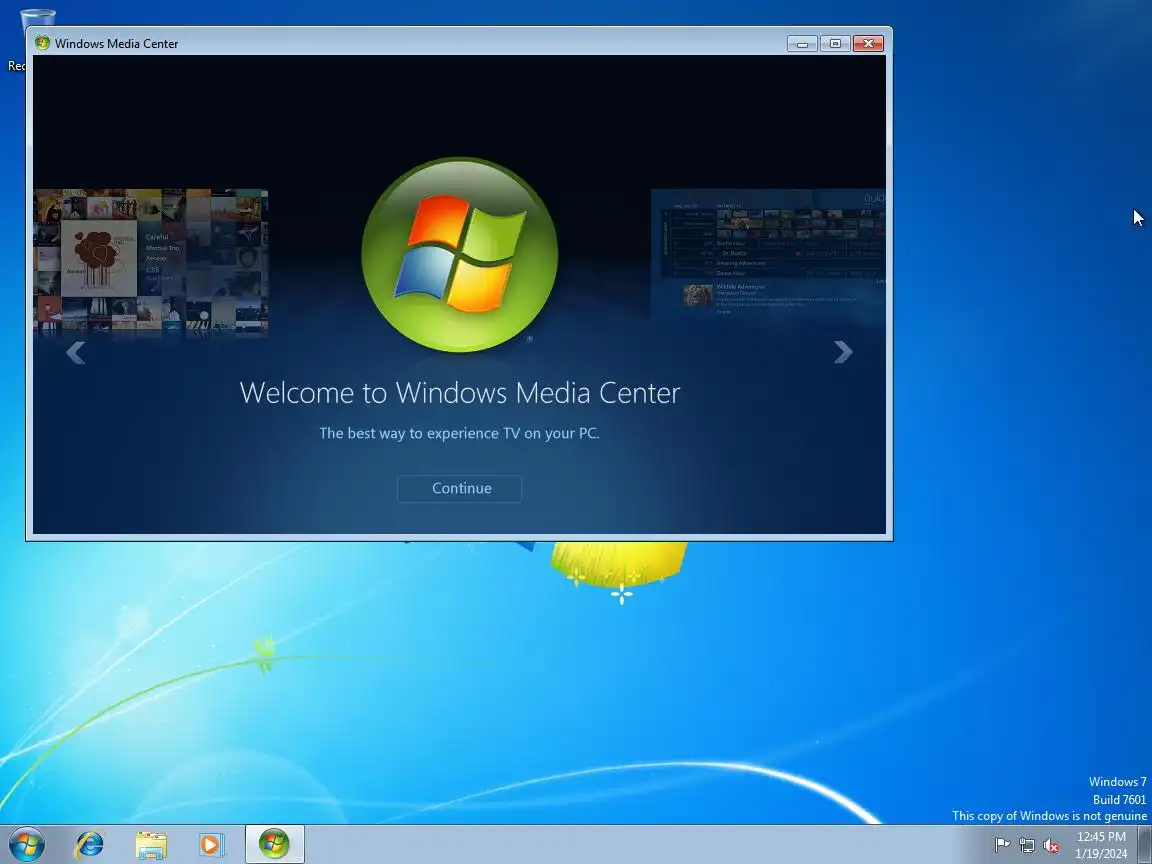Screen dimensions: 1152x864
Task: Click the Continue button
Action: [459, 489]
